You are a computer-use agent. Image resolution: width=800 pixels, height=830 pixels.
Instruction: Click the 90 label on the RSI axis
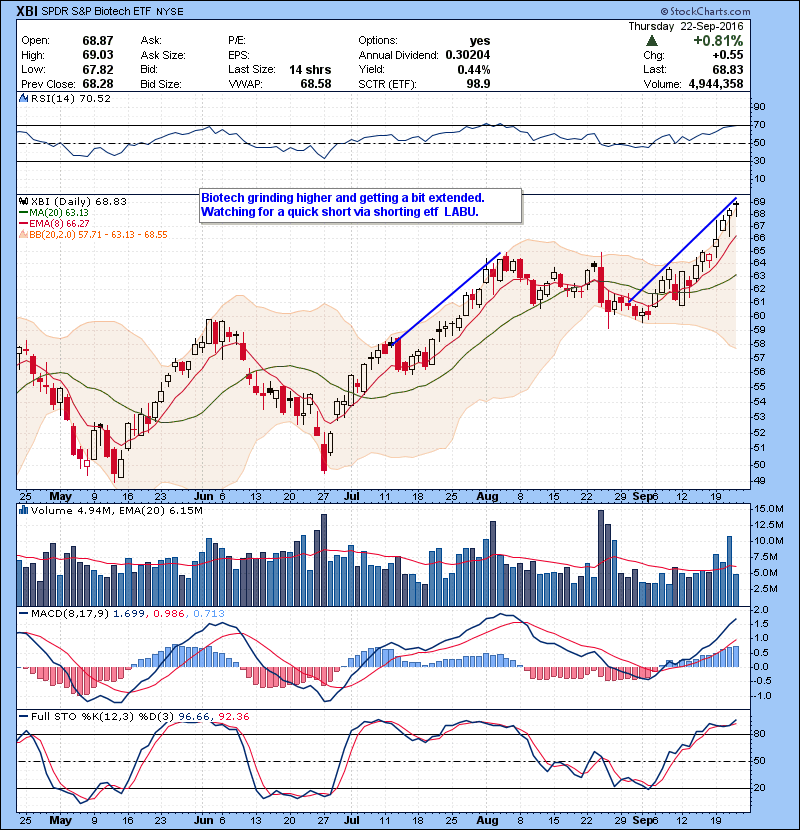click(x=759, y=107)
